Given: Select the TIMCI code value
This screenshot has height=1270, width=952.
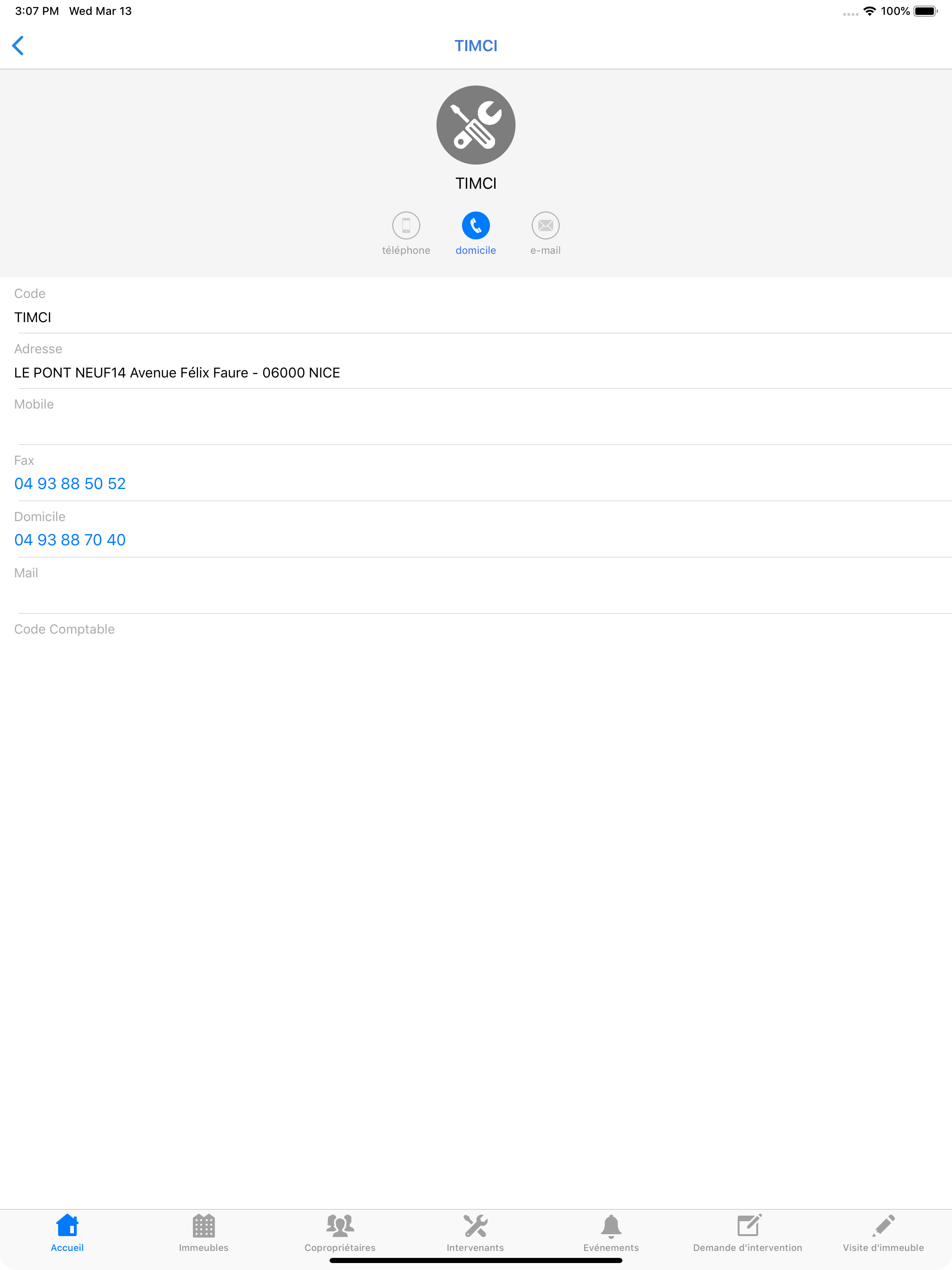Looking at the screenshot, I should 33,317.
